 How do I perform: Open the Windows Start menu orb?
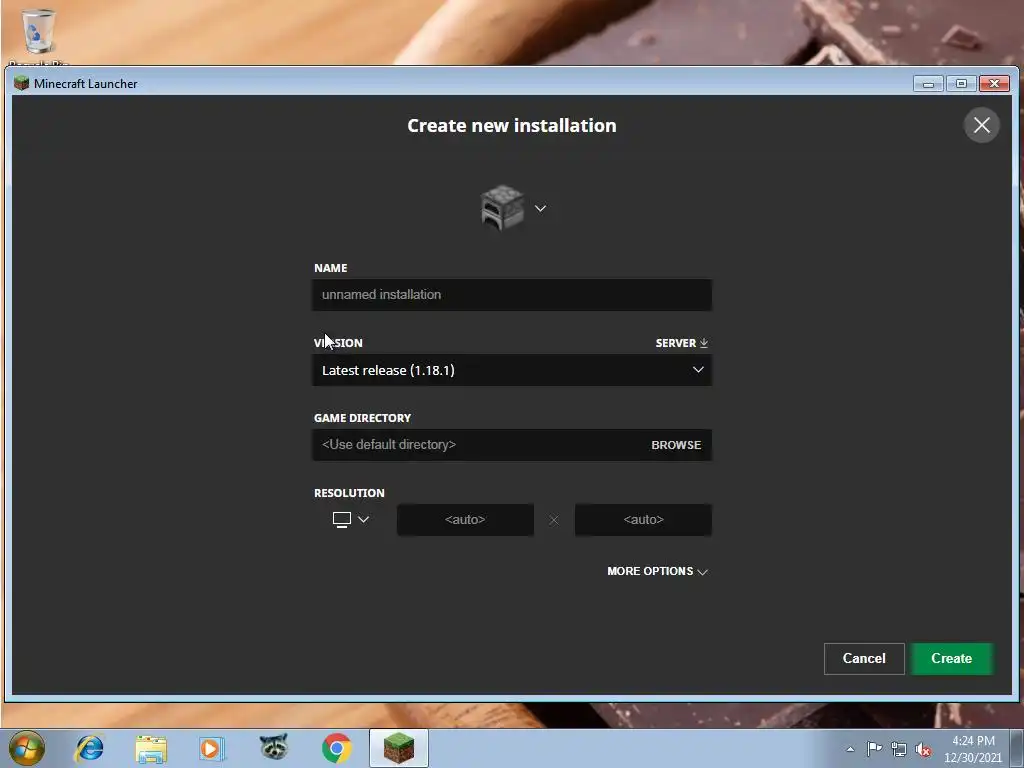(x=27, y=748)
